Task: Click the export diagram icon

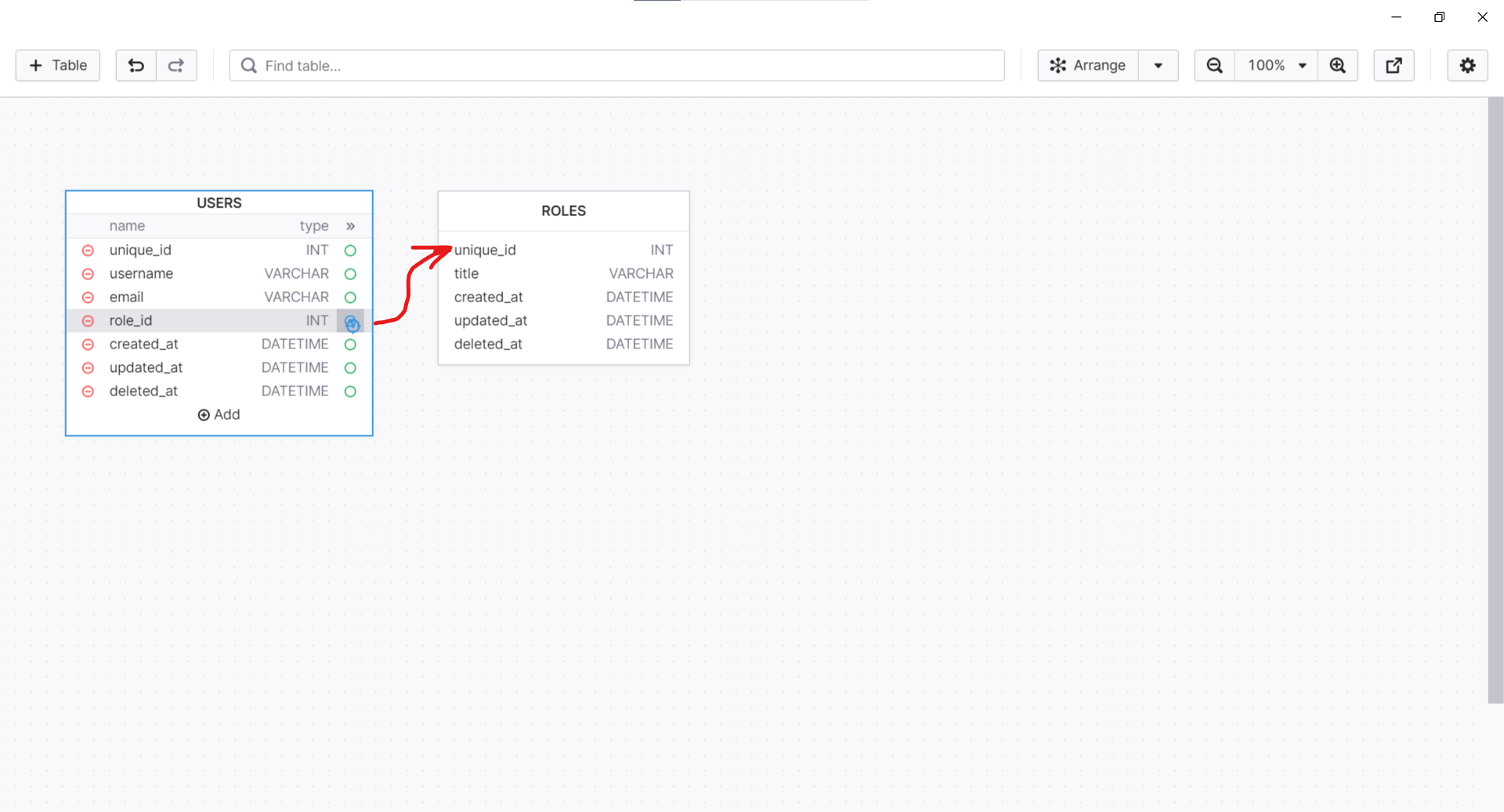Action: 1394,66
